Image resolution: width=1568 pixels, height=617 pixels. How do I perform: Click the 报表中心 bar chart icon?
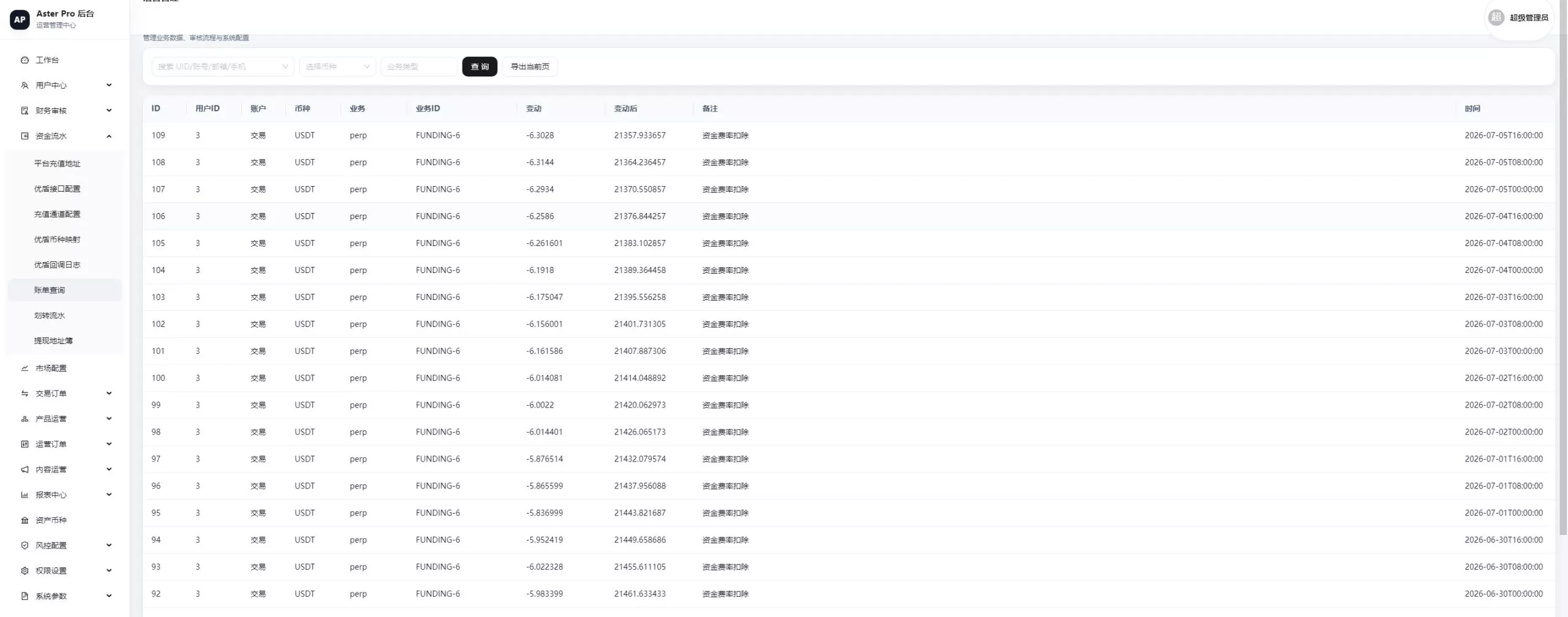(x=24, y=495)
